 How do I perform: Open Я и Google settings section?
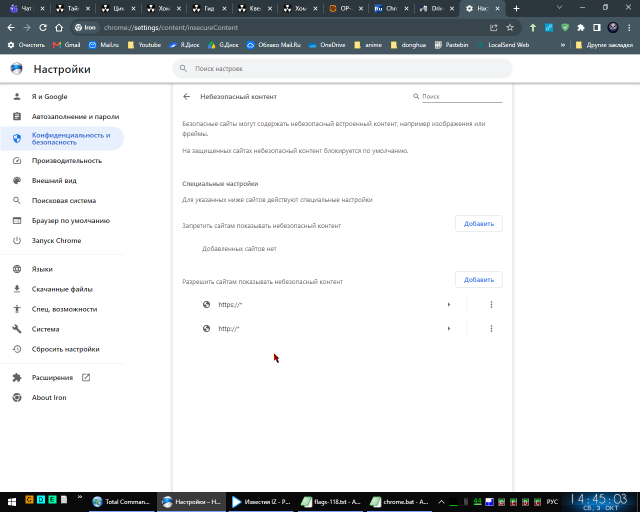[62, 97]
